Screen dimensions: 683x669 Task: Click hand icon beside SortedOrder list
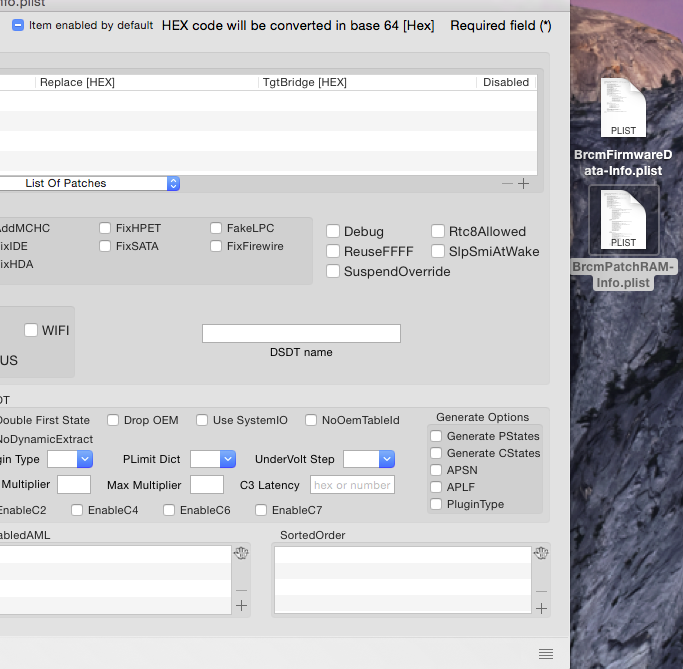[541, 553]
